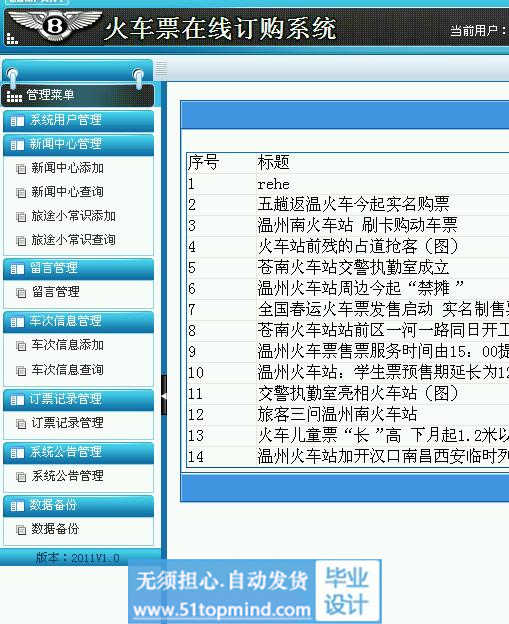The width and height of the screenshot is (509, 624).
Task: Click the 51topmind.com watermark banner
Action: pyautogui.click(x=254, y=591)
